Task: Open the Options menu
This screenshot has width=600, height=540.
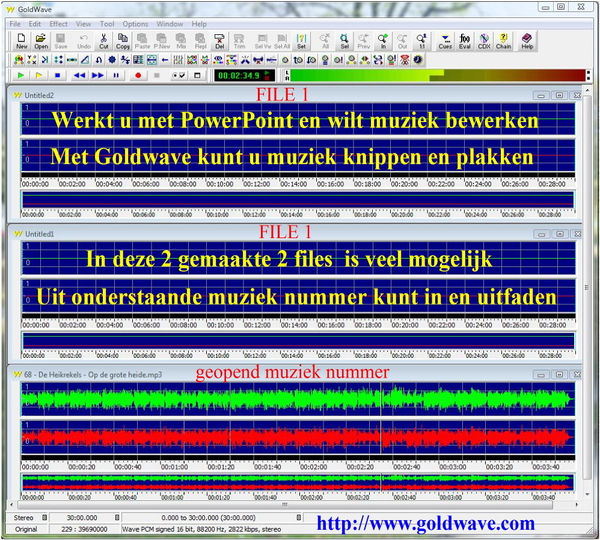Action: pos(135,24)
